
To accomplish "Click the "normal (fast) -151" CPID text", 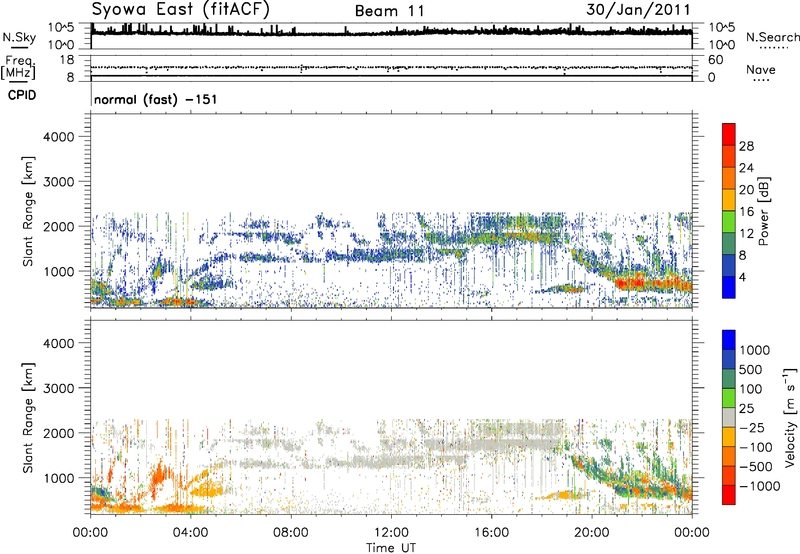I will pyautogui.click(x=156, y=99).
